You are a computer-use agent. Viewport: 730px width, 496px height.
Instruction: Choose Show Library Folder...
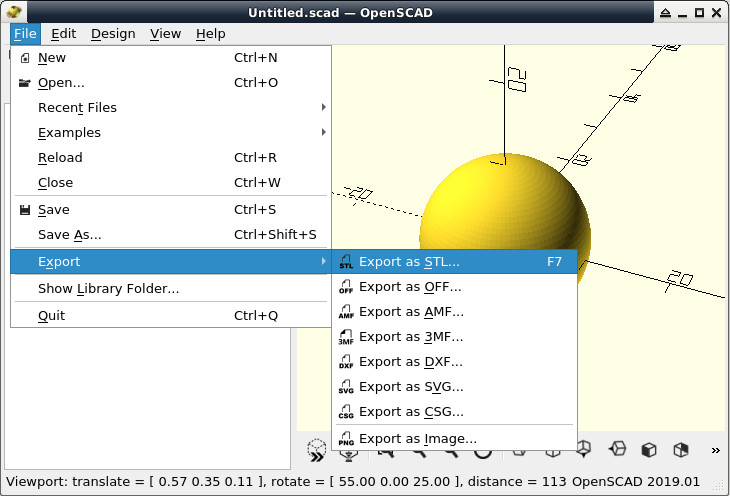click(x=171, y=289)
